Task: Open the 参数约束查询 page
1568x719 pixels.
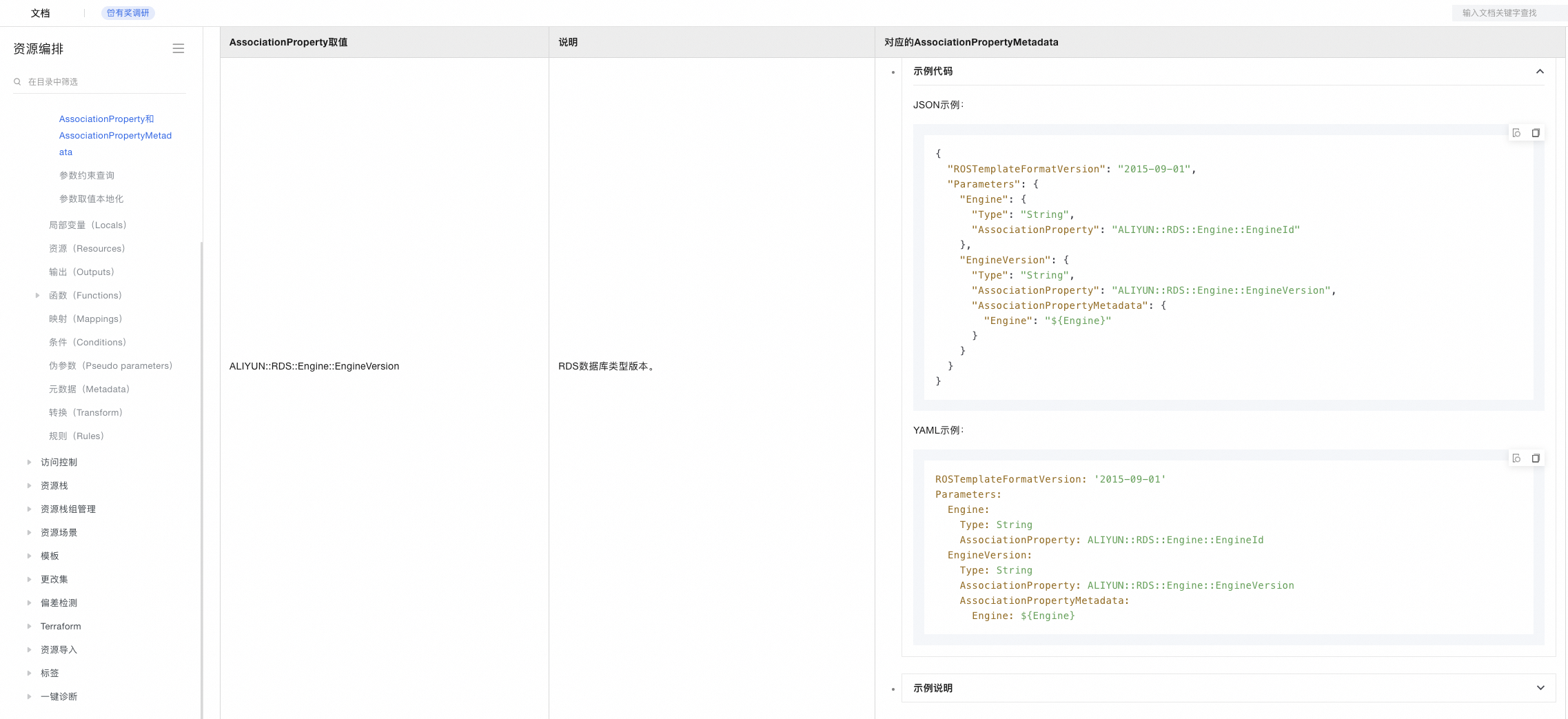Action: [x=87, y=175]
